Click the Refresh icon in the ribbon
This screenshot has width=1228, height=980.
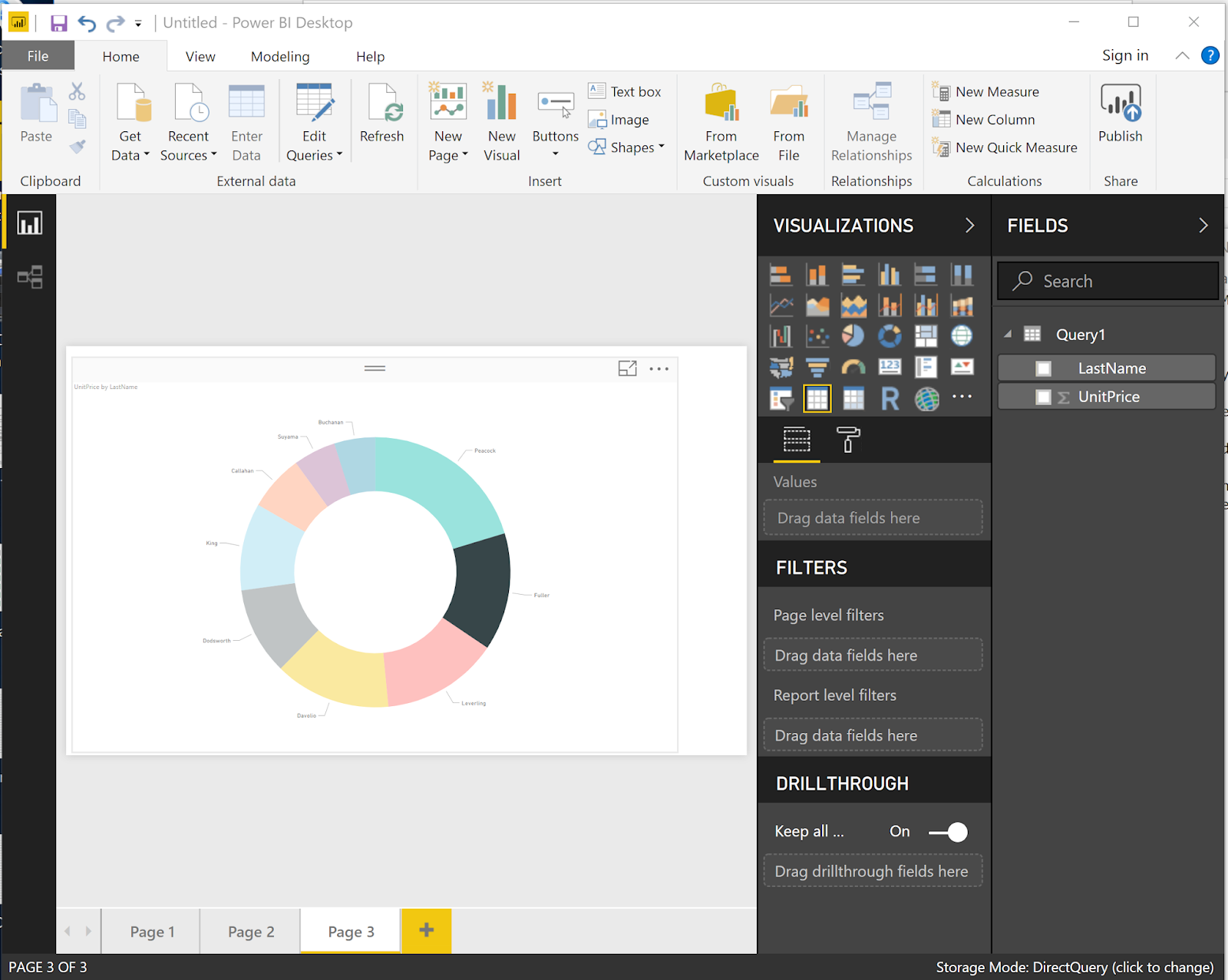coord(382,110)
